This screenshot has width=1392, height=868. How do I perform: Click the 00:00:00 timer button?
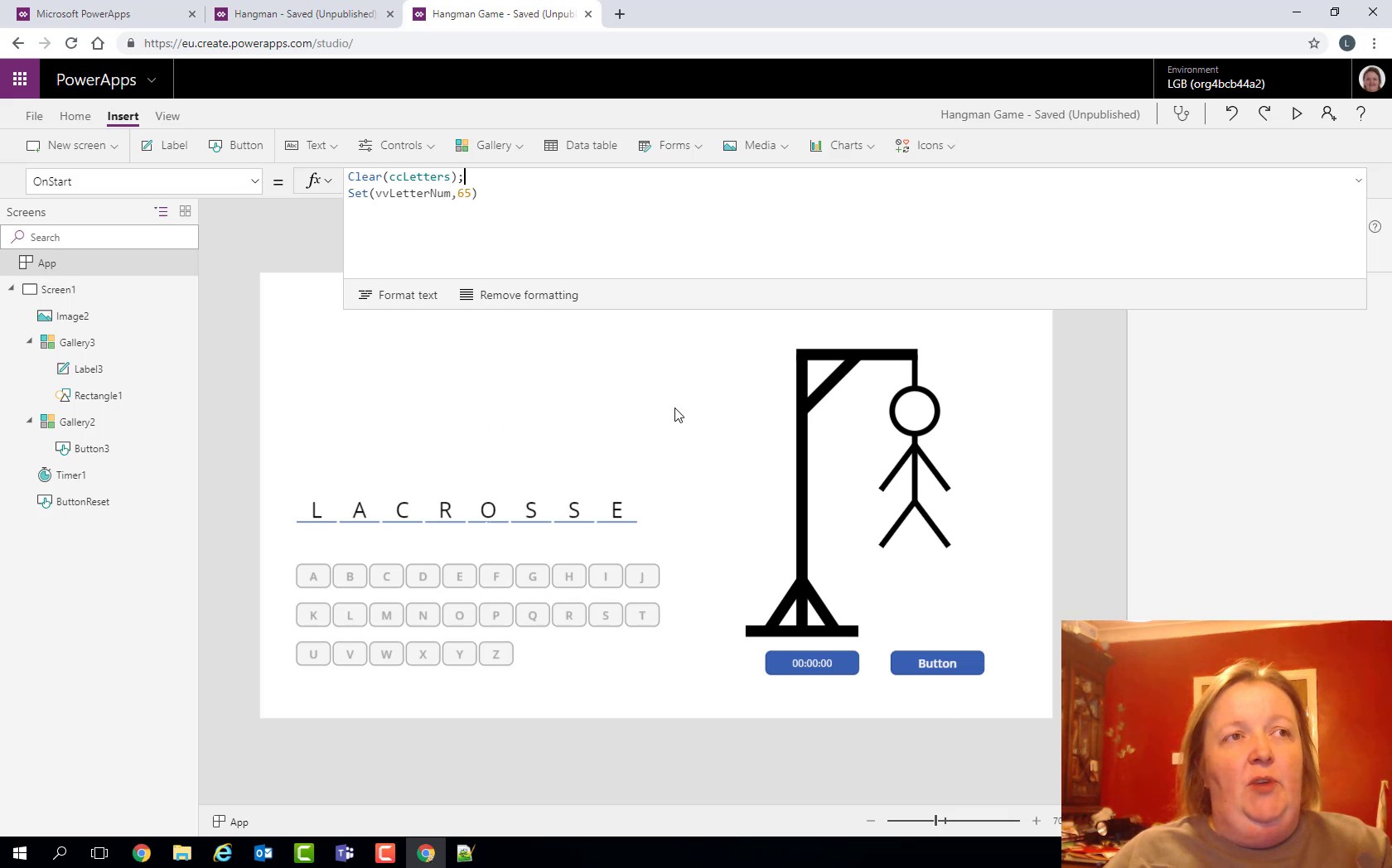812,663
